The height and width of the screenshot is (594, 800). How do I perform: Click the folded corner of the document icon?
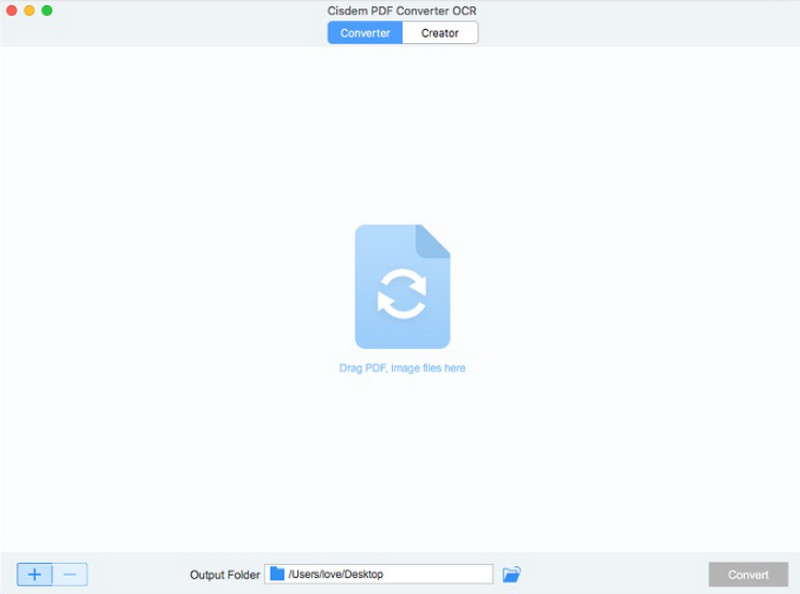(434, 240)
